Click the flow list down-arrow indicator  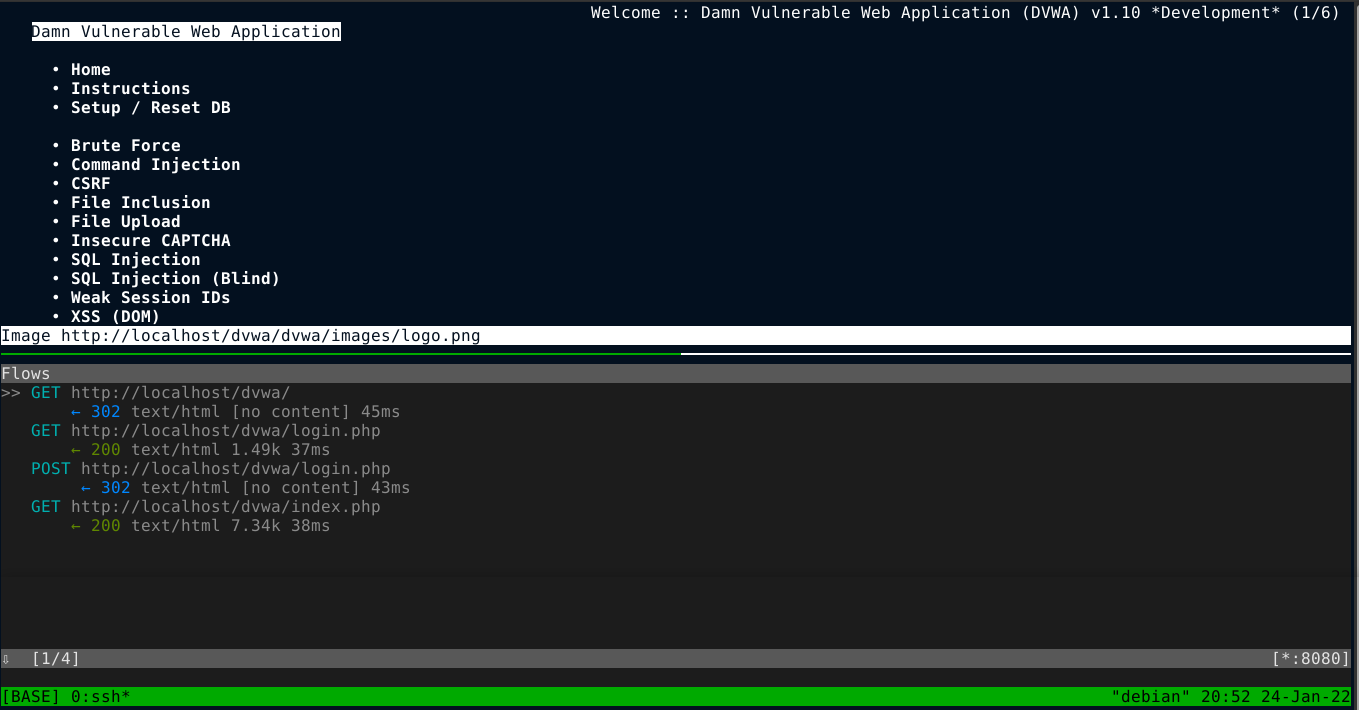point(6,659)
